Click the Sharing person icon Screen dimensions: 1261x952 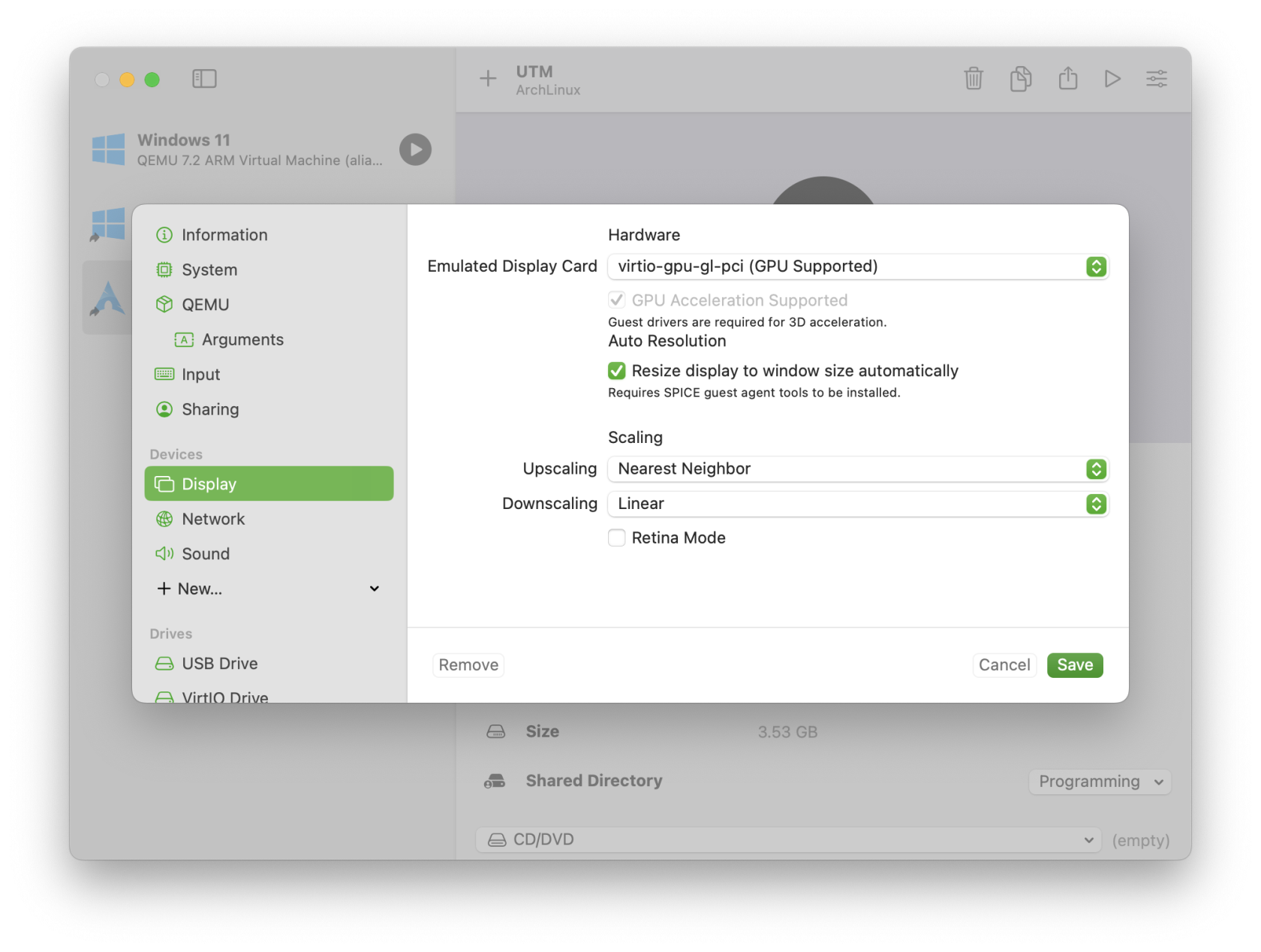(x=164, y=409)
